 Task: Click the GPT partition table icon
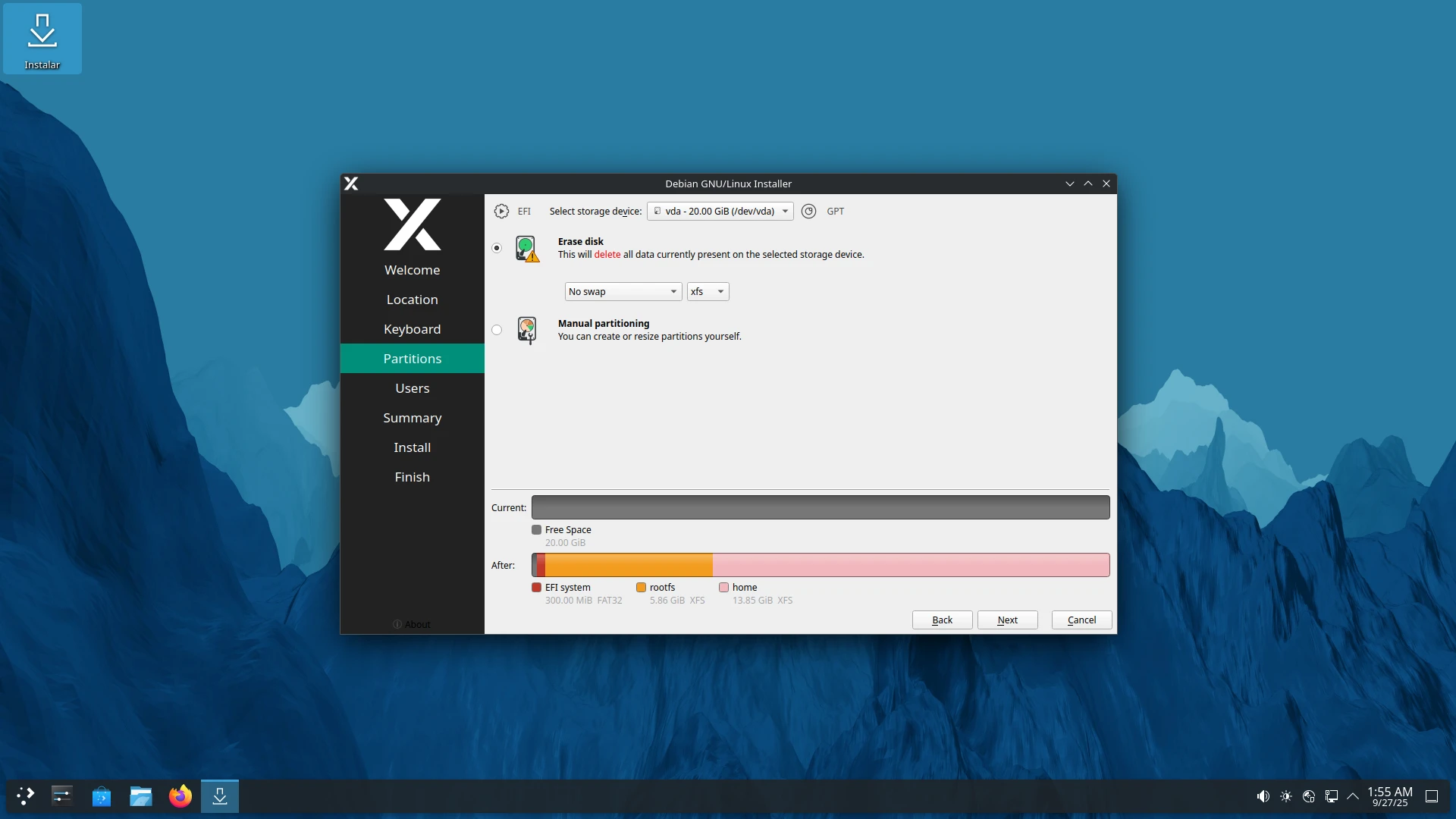(809, 212)
